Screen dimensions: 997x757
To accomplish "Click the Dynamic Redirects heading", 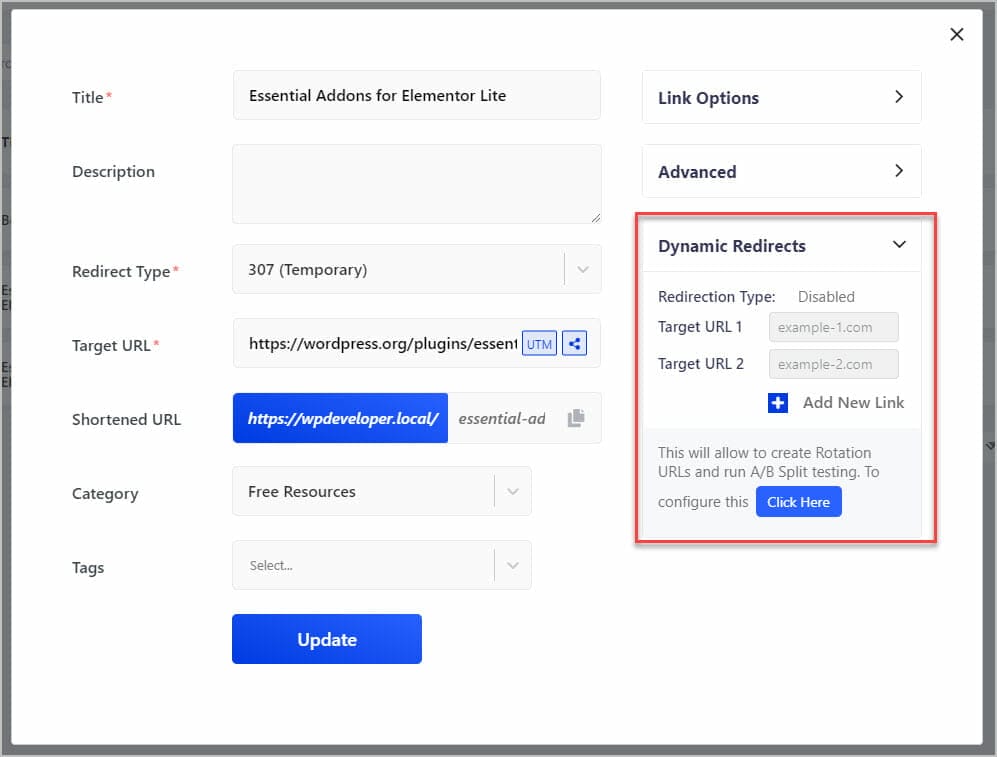I will point(732,246).
